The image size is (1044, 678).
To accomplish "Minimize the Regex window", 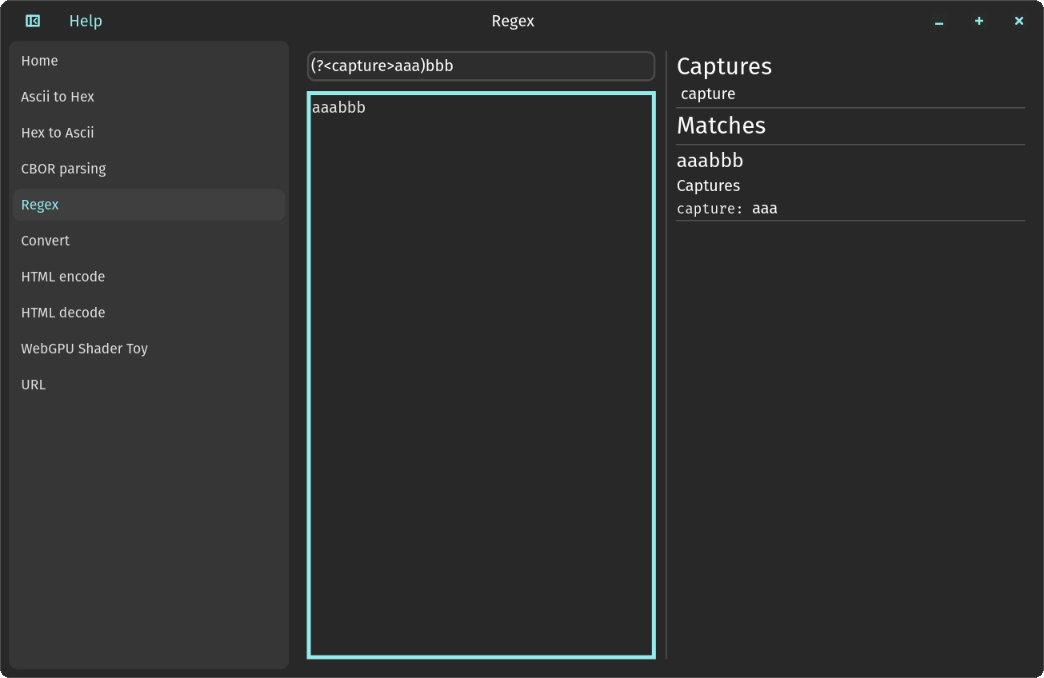I will [939, 21].
